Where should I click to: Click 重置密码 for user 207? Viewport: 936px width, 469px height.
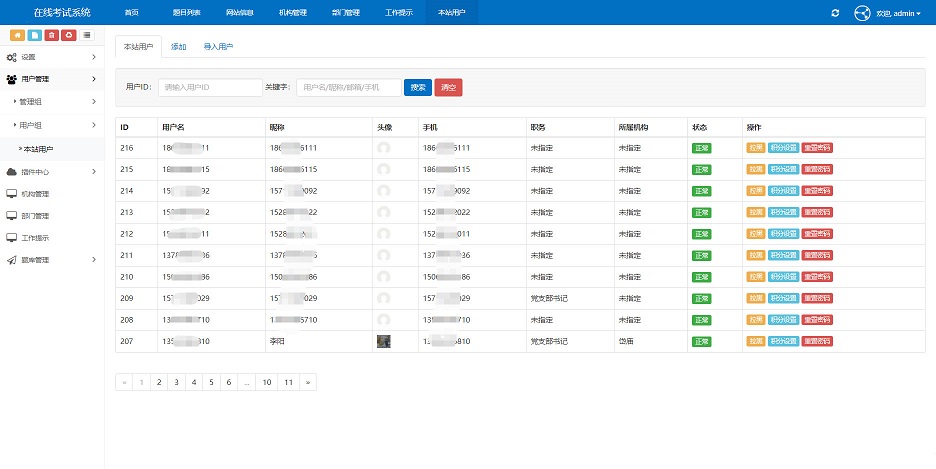tap(817, 341)
